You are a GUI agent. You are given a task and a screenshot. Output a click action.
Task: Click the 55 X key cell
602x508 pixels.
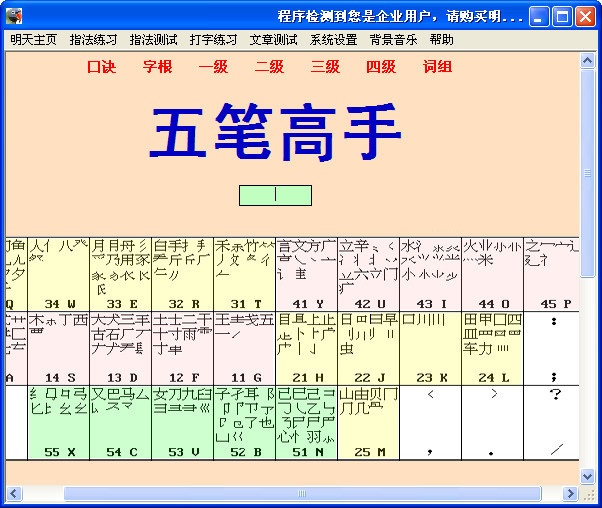pyautogui.click(x=59, y=422)
